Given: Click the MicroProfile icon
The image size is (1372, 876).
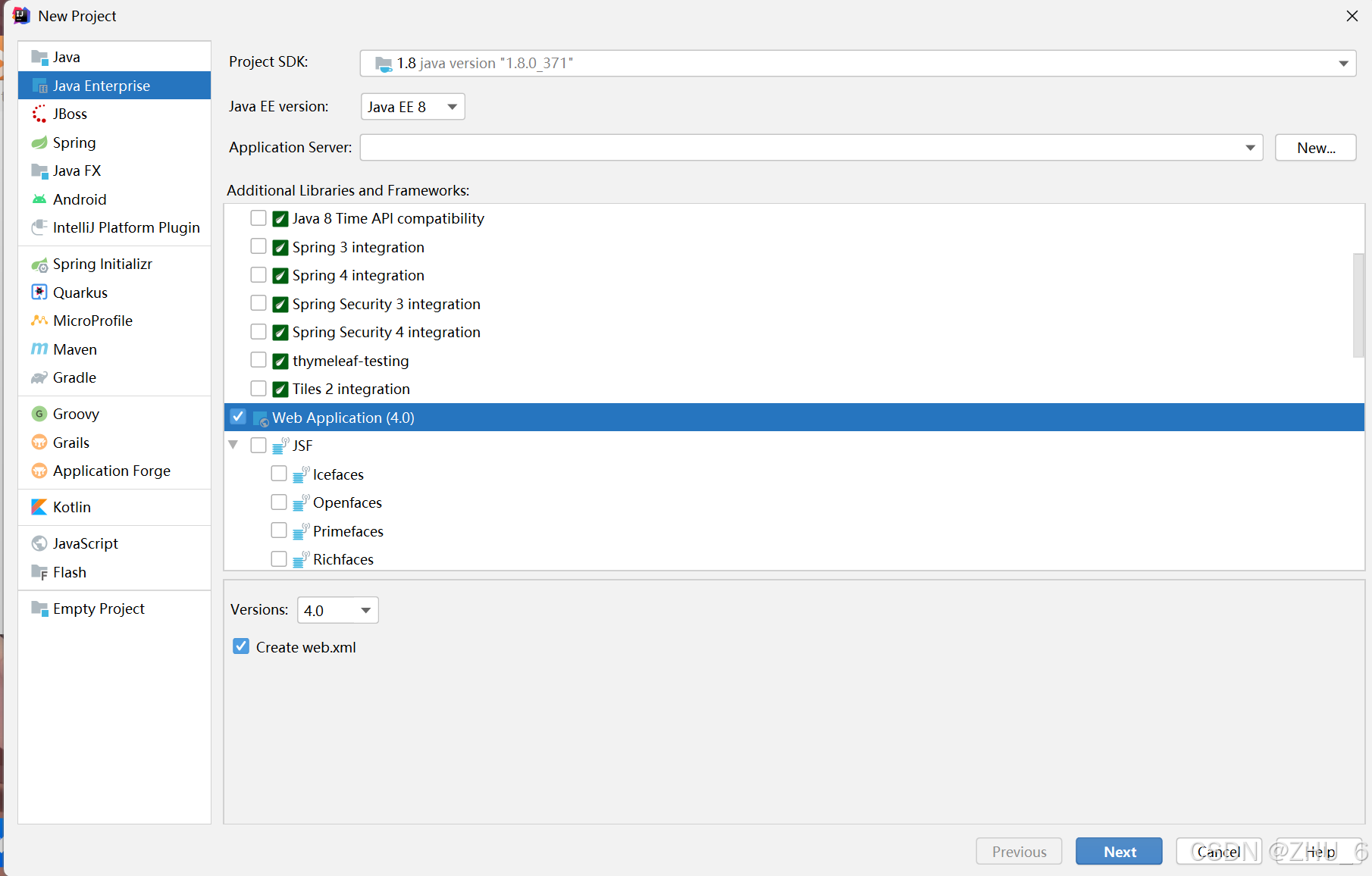Looking at the screenshot, I should [x=39, y=321].
